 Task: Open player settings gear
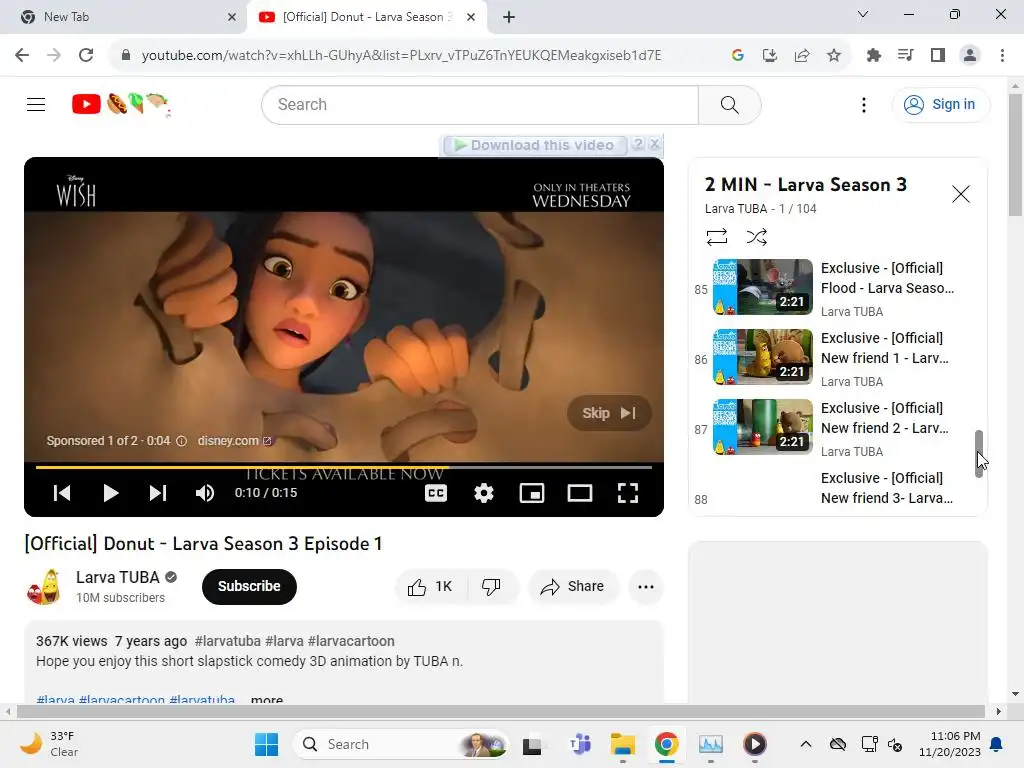(x=484, y=493)
